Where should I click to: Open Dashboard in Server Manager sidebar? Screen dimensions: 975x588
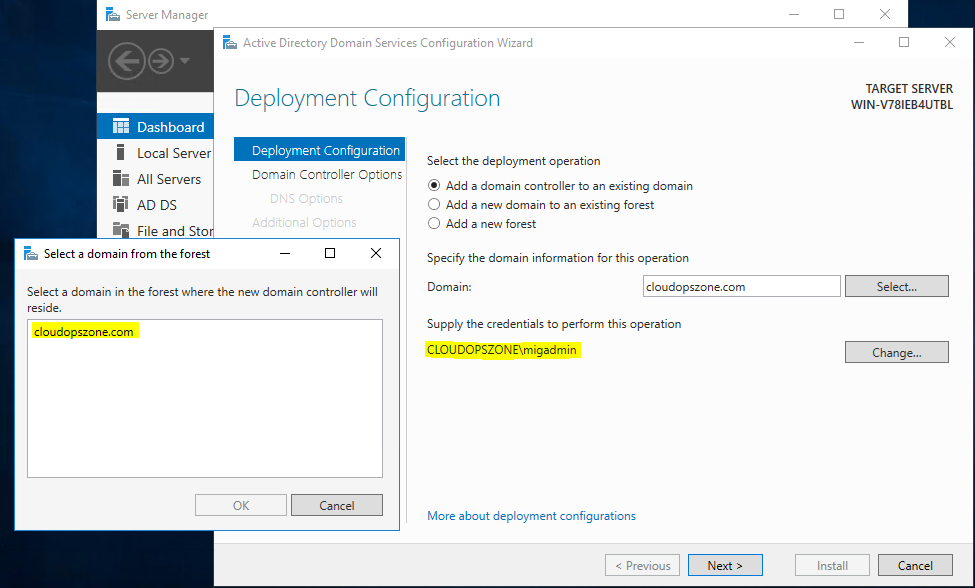(x=155, y=127)
